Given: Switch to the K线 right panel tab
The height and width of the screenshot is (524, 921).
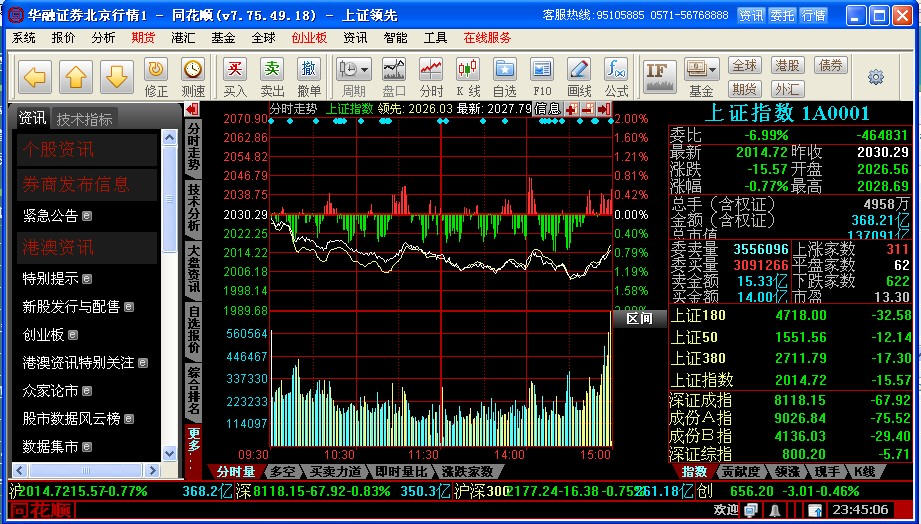Looking at the screenshot, I should pyautogui.click(x=864, y=471).
